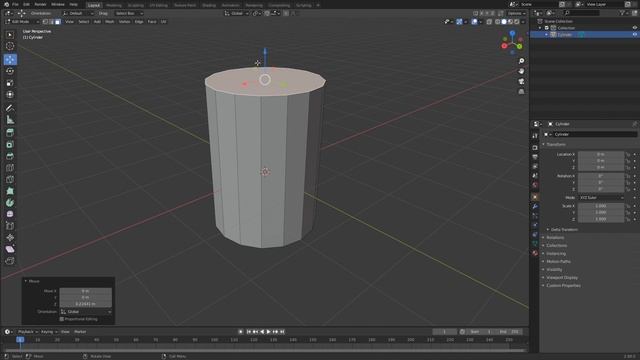Image resolution: width=640 pixels, height=360 pixels.
Task: Expand the Viewport Display panel
Action: (562, 278)
